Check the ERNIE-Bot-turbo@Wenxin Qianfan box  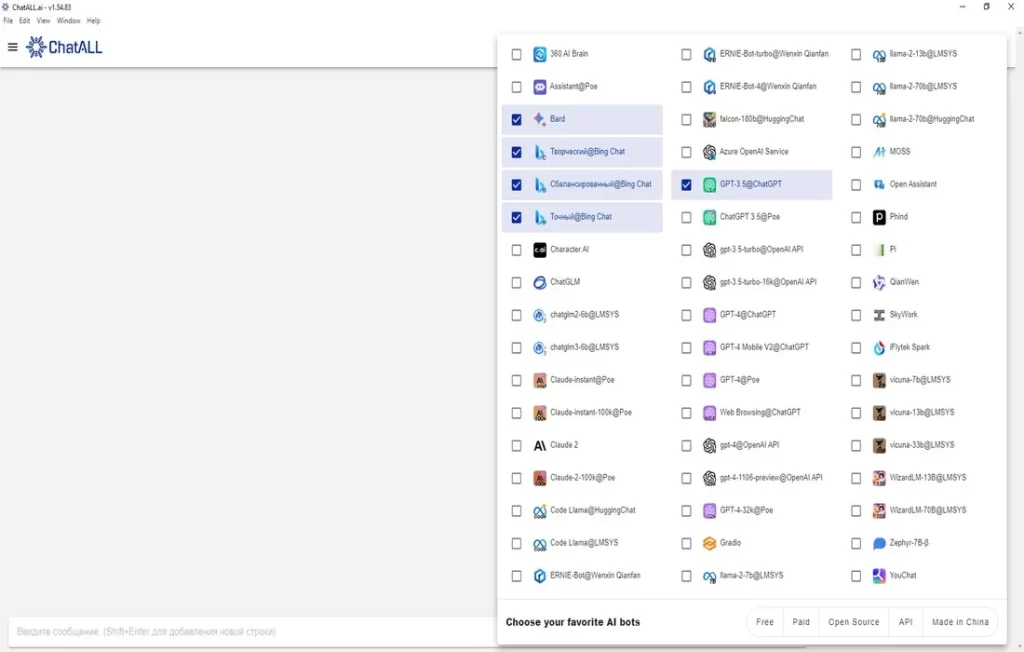tap(686, 55)
